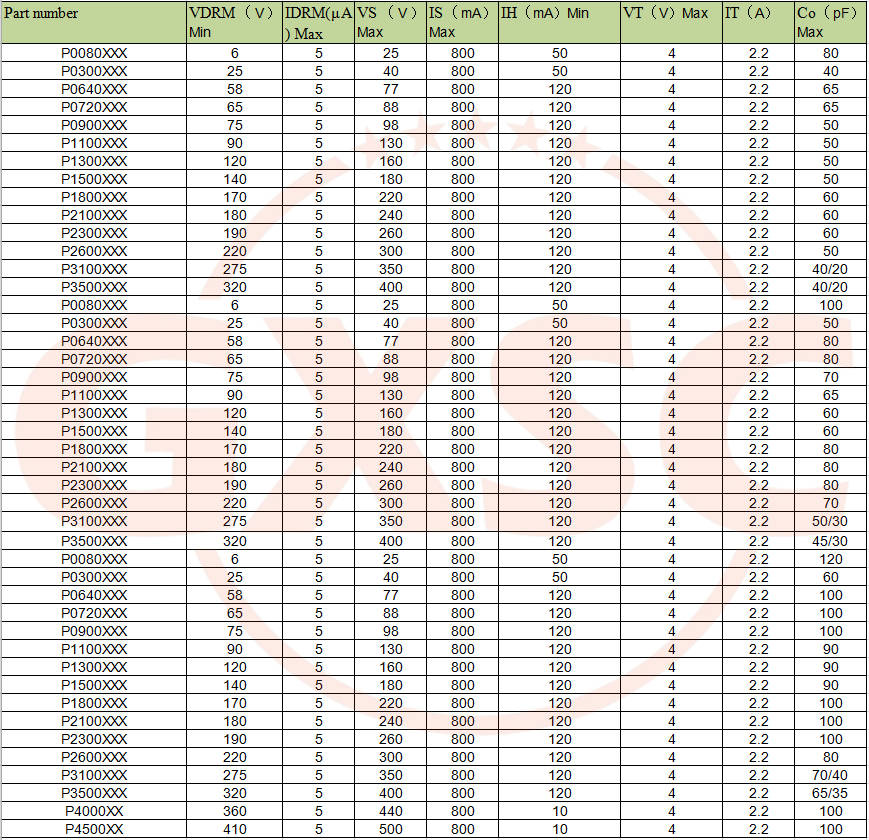The height and width of the screenshot is (840, 869).
Task: Select IS value 800 in P4500XX row
Action: tap(463, 829)
